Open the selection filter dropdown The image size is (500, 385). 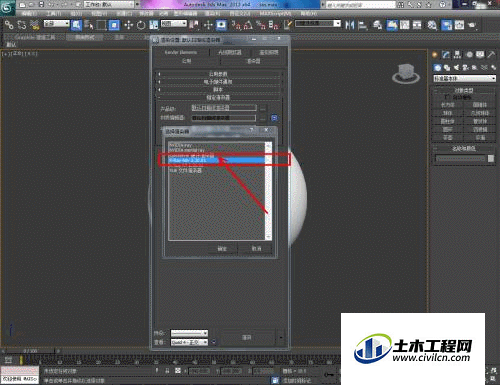click(x=57, y=24)
